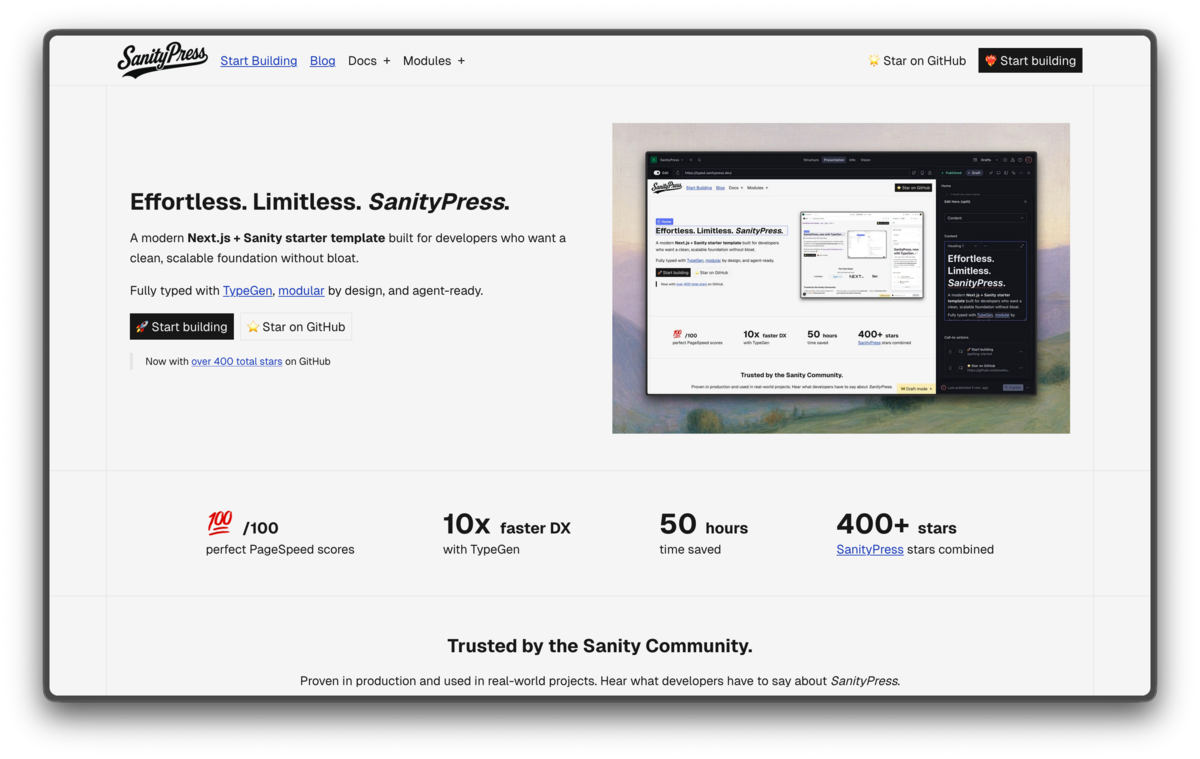1200x759 pixels.
Task: Click the SanityPress logo in the header
Action: click(x=161, y=60)
